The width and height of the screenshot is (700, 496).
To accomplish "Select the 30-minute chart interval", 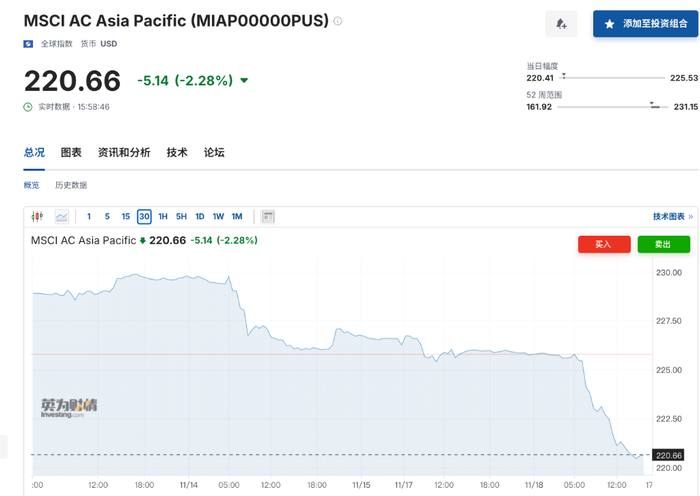I will point(144,216).
